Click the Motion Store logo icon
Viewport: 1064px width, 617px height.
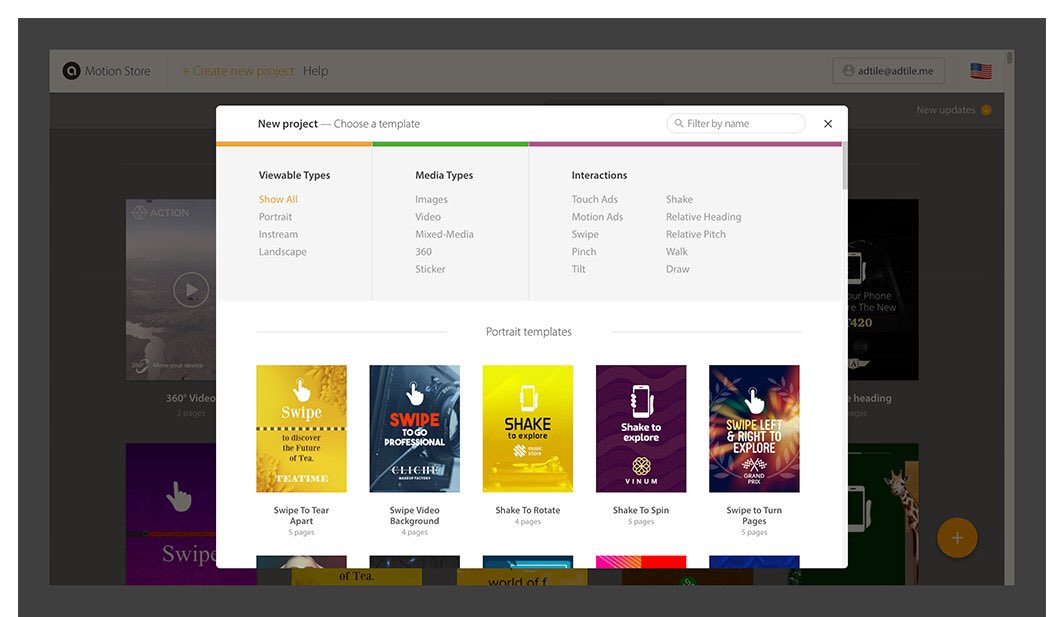coord(71,71)
